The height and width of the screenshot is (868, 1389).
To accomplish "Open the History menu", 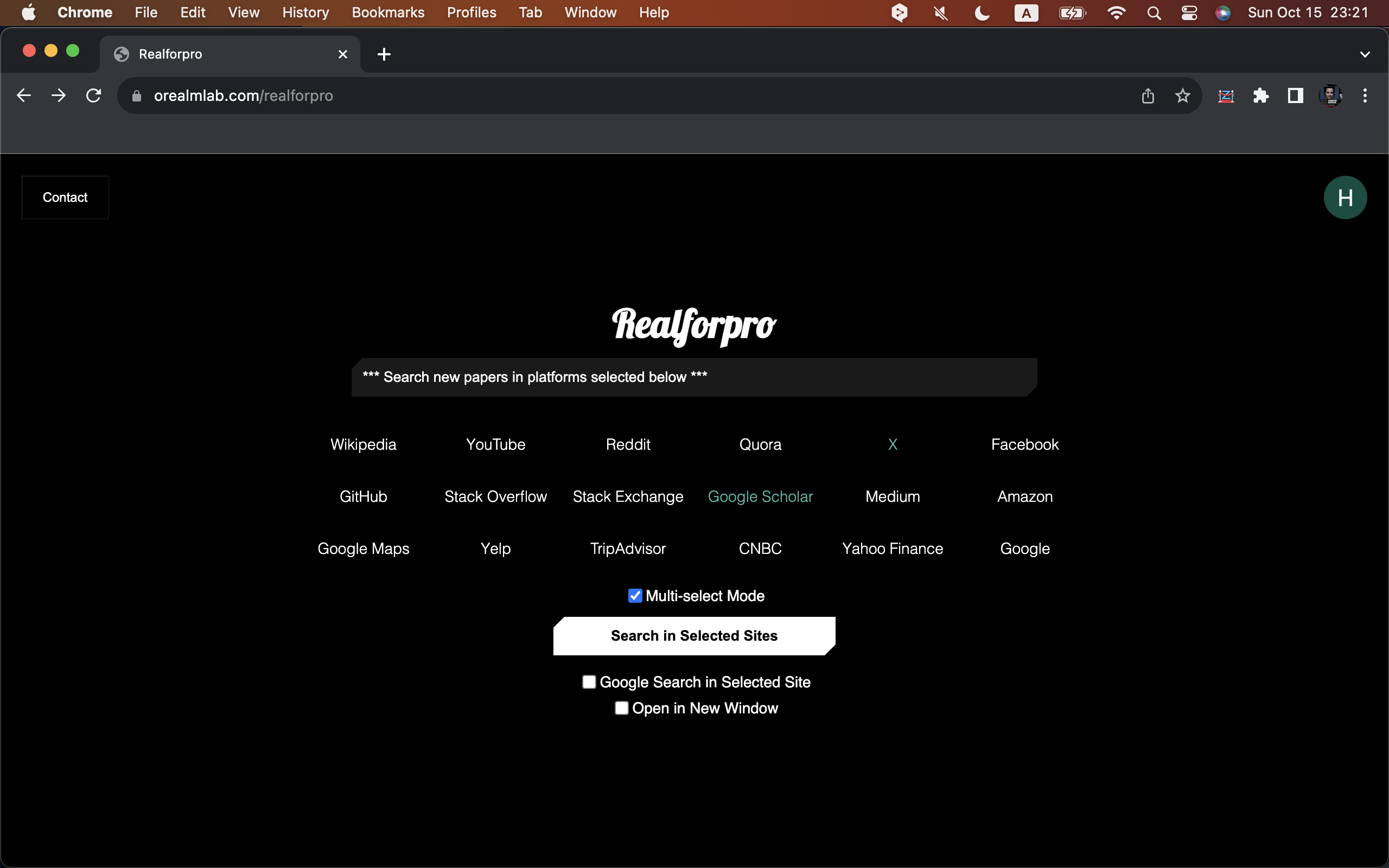I will pyautogui.click(x=305, y=12).
